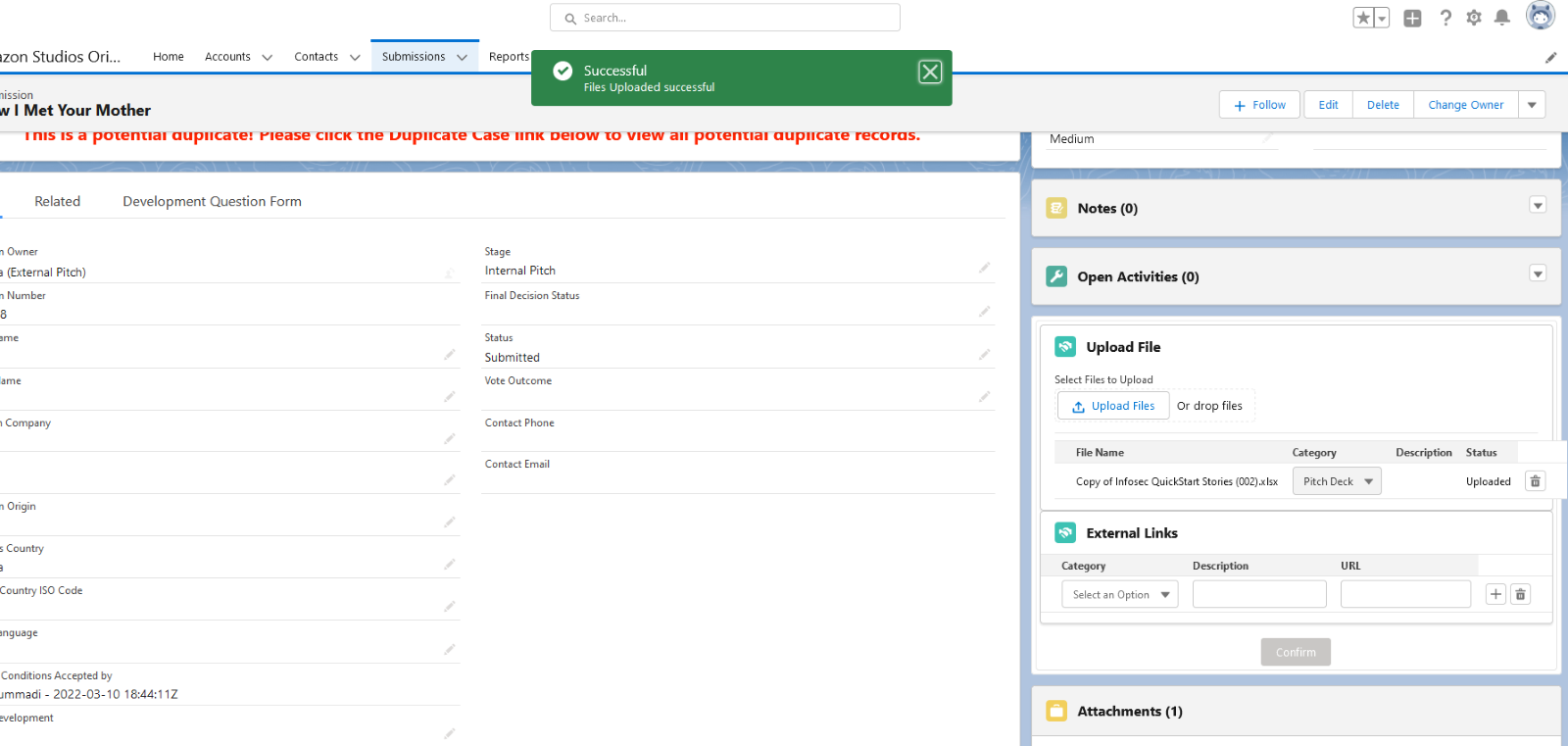Focus the global Search field

pyautogui.click(x=725, y=18)
